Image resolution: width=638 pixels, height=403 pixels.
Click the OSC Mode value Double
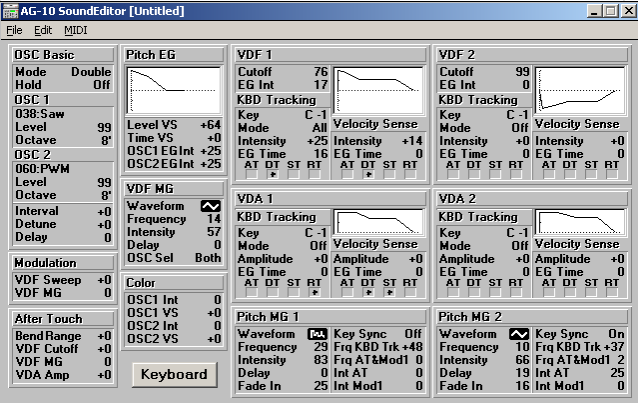click(x=91, y=72)
